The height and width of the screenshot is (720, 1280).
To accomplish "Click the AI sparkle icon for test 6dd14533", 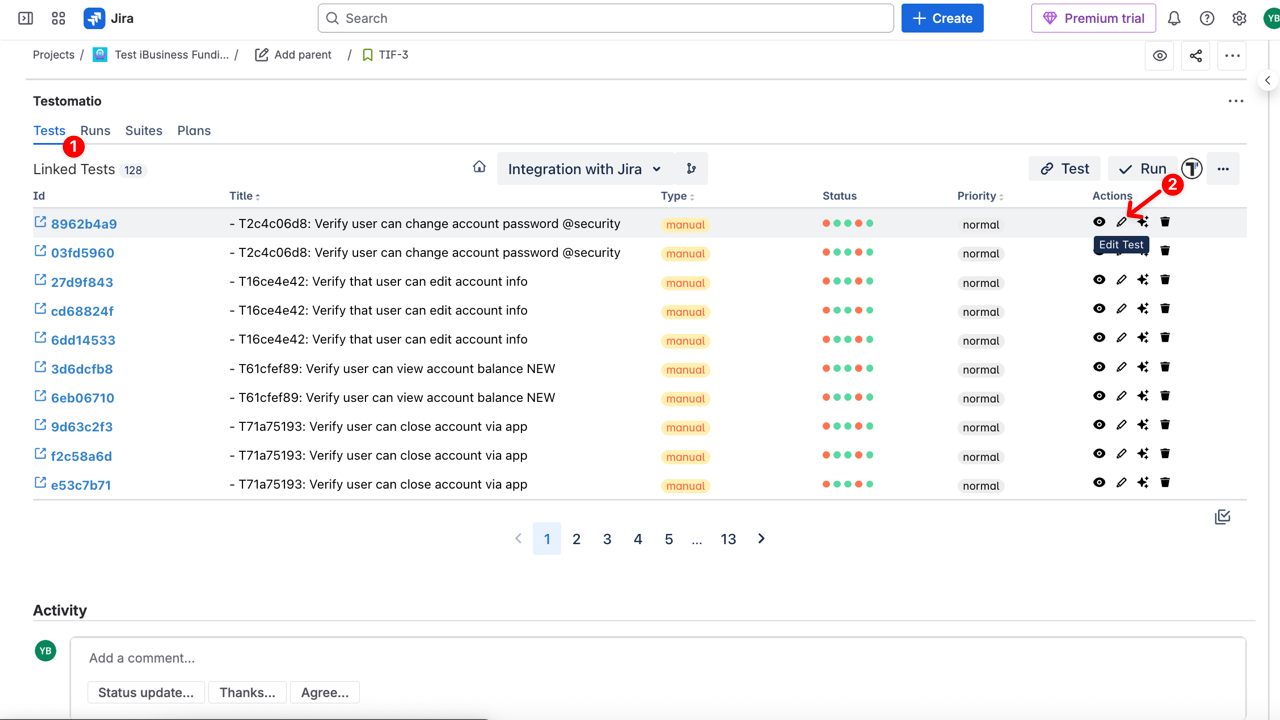I will coord(1143,338).
